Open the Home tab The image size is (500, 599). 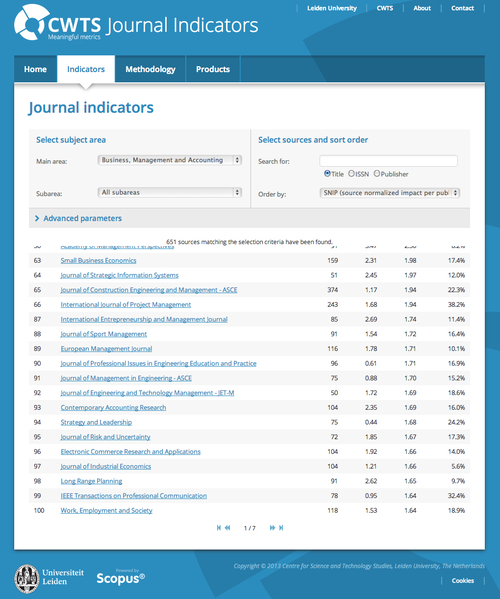pyautogui.click(x=36, y=69)
